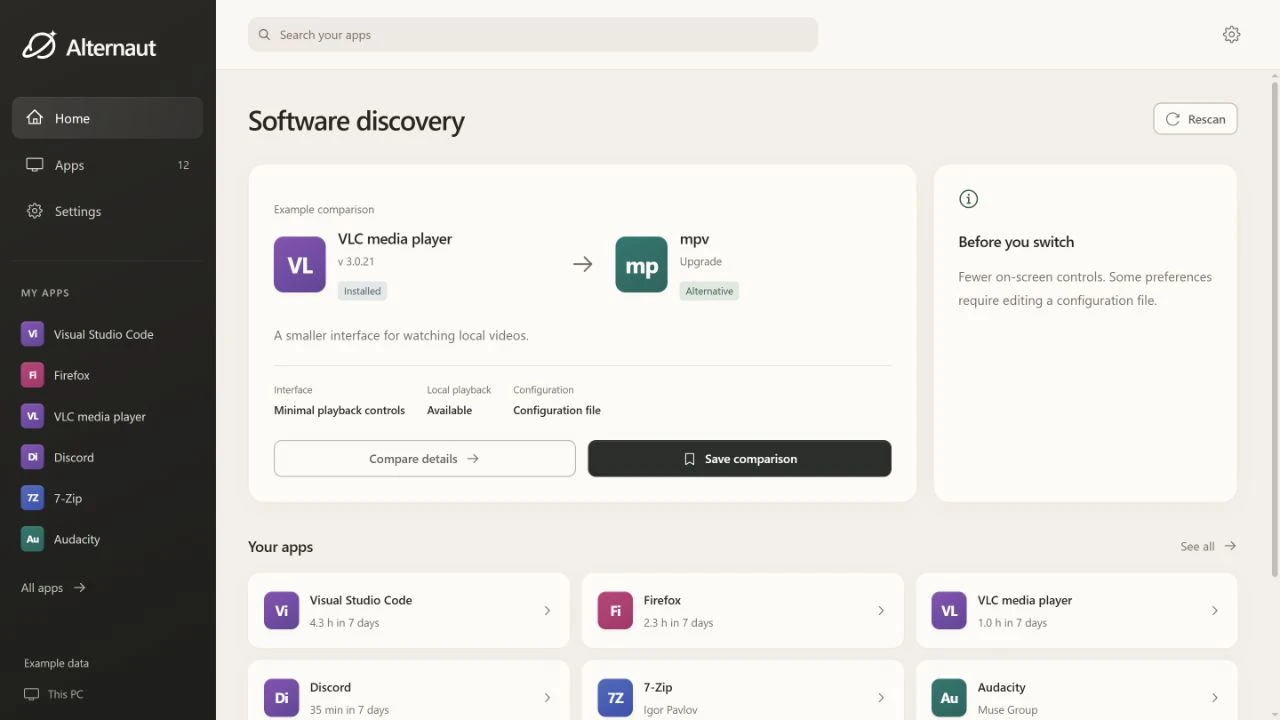The image size is (1280, 720).
Task: Click the Apps count badge 12
Action: [x=183, y=165]
